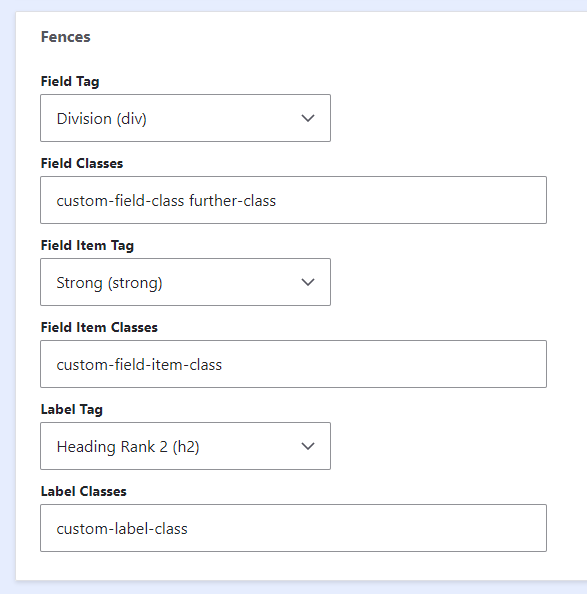Open the Field Tag dropdown
This screenshot has width=587, height=594.
pyautogui.click(x=185, y=118)
